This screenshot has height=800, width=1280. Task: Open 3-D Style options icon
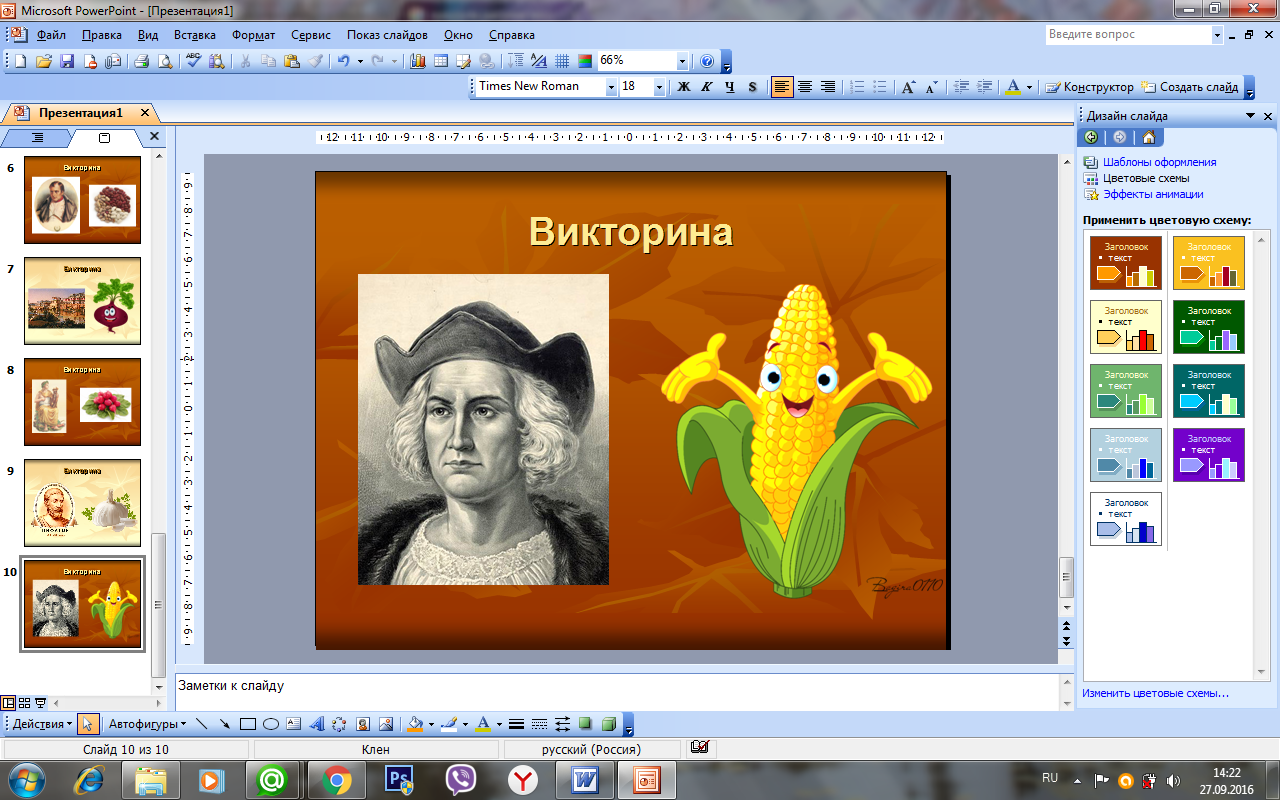608,724
